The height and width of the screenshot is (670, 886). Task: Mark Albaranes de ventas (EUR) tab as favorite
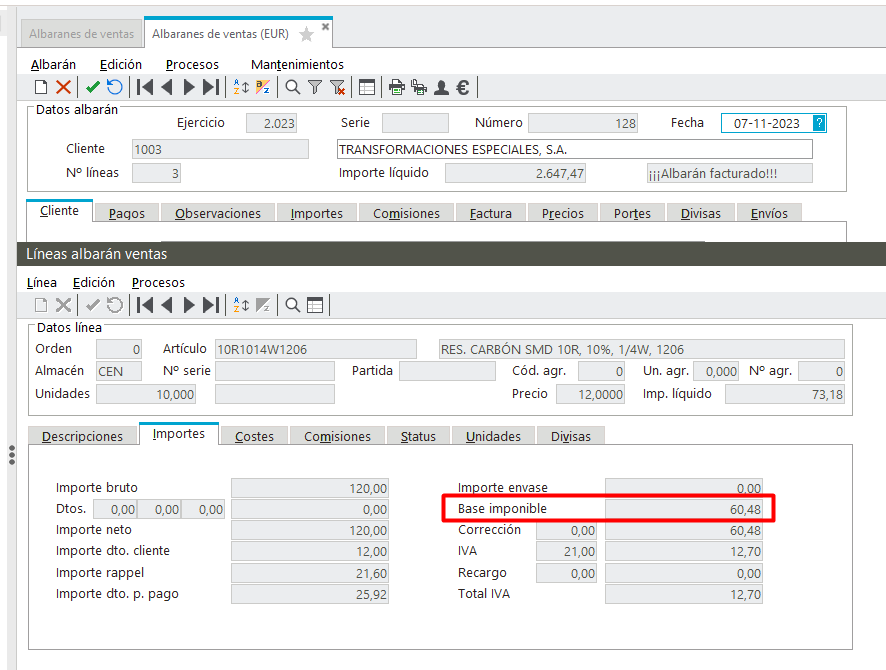306,34
